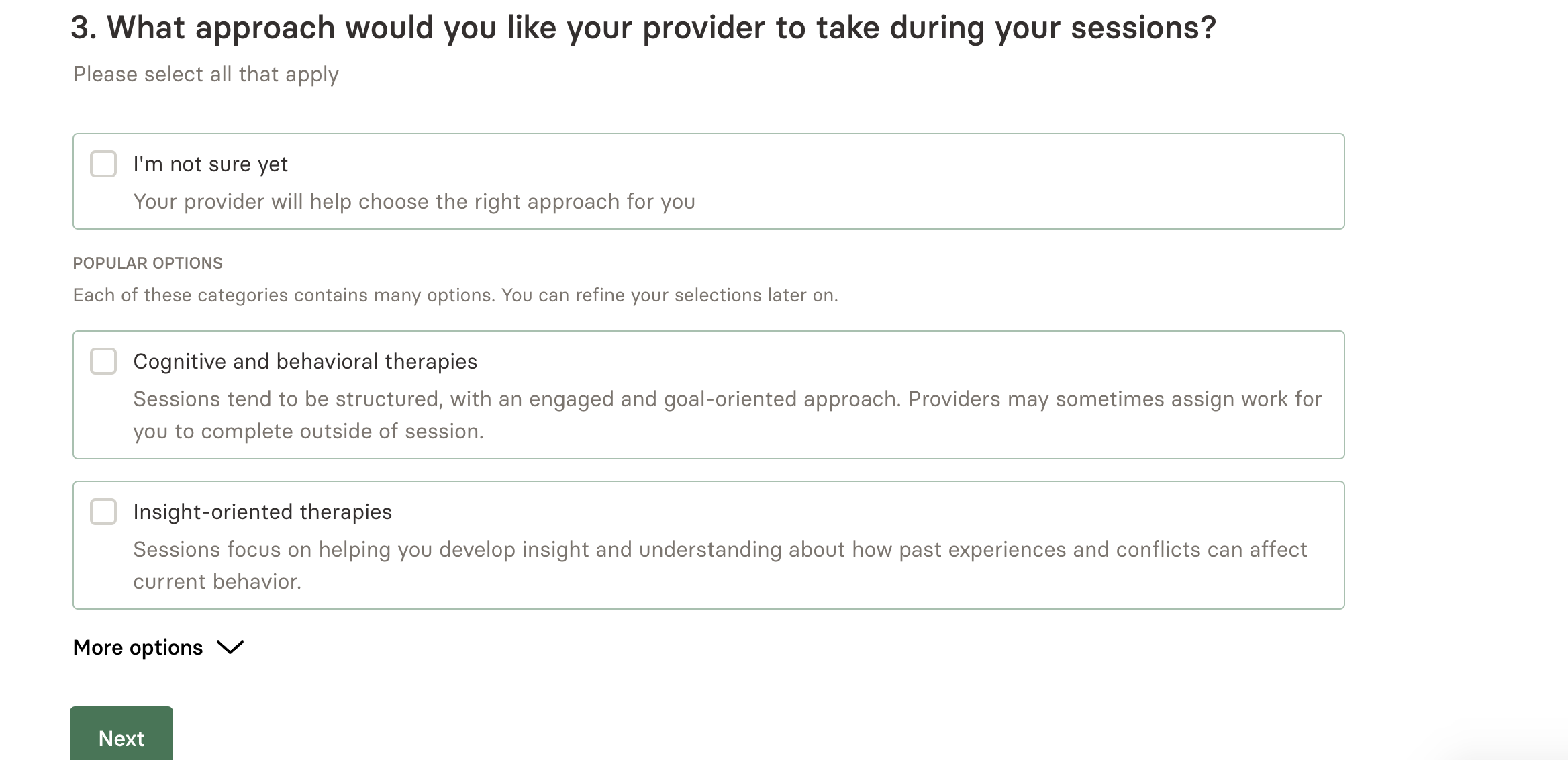Click the "Cognitive and behavioral therapies" title text
The height and width of the screenshot is (760, 1568).
click(x=305, y=361)
